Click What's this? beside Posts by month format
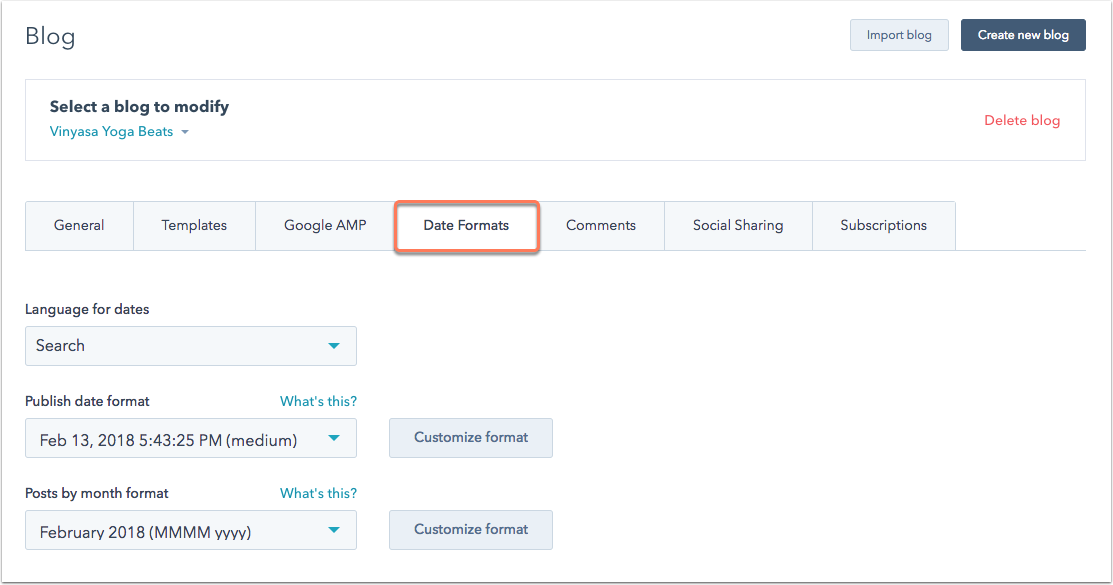This screenshot has height=585, width=1113. 318,493
